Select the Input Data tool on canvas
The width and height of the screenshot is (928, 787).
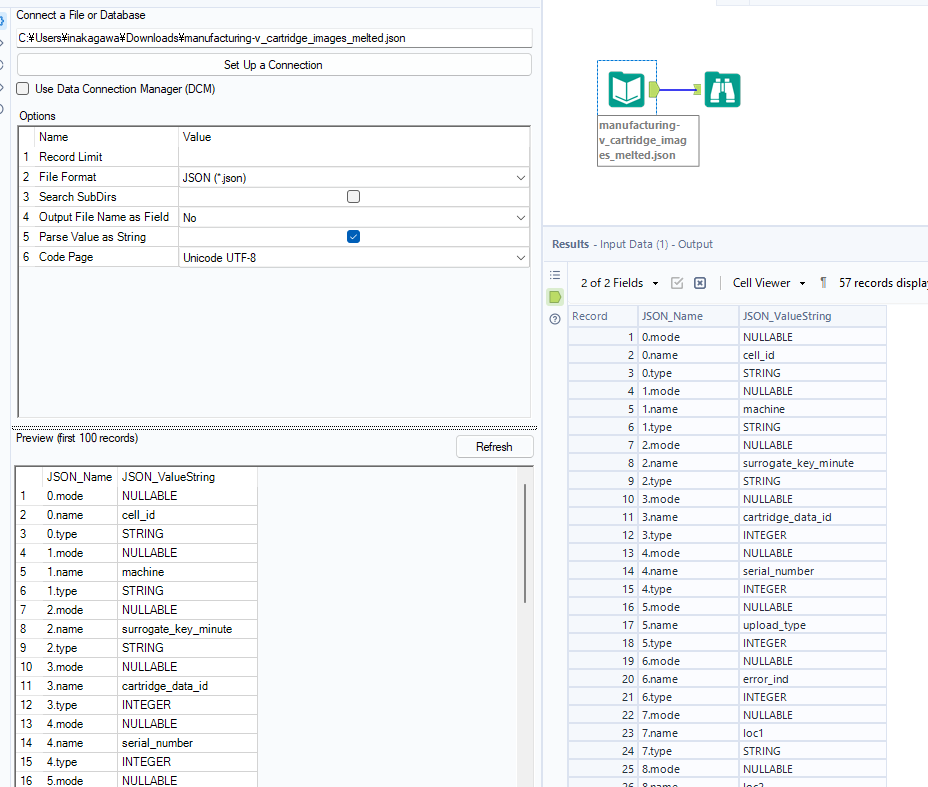pyautogui.click(x=627, y=90)
